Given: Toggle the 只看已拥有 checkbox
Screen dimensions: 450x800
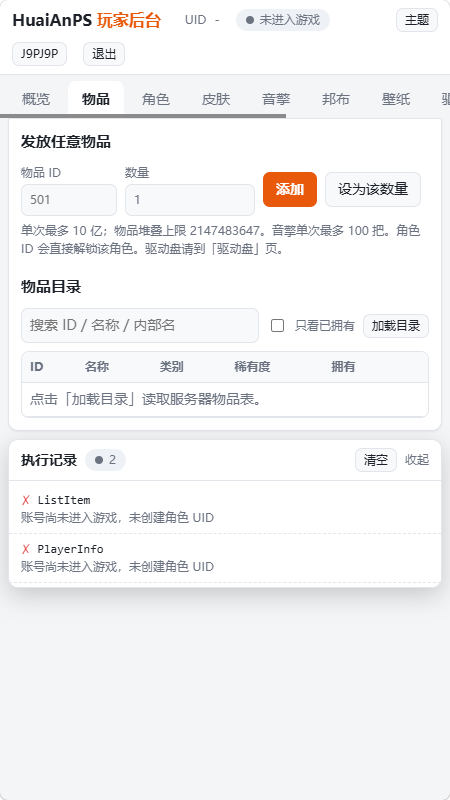Looking at the screenshot, I should click(x=278, y=326).
